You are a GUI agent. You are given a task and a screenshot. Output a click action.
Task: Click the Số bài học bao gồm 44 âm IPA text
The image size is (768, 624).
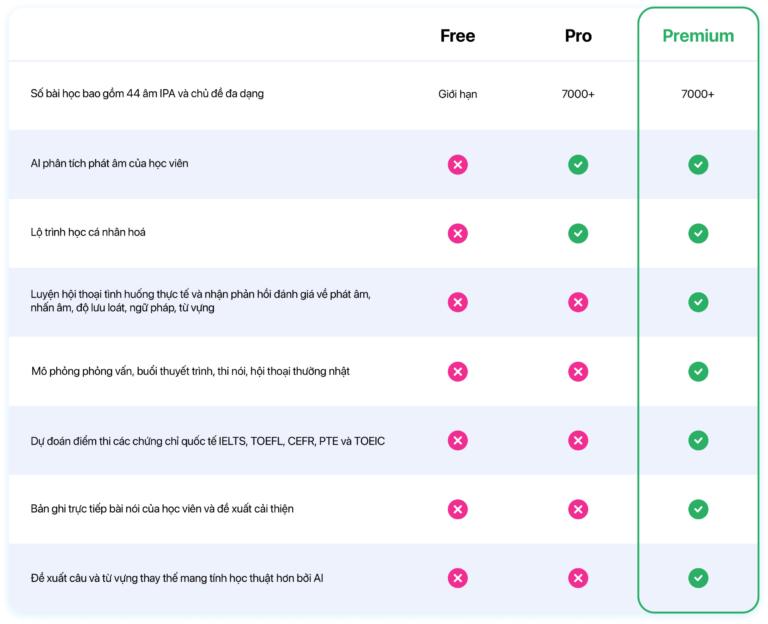click(147, 94)
